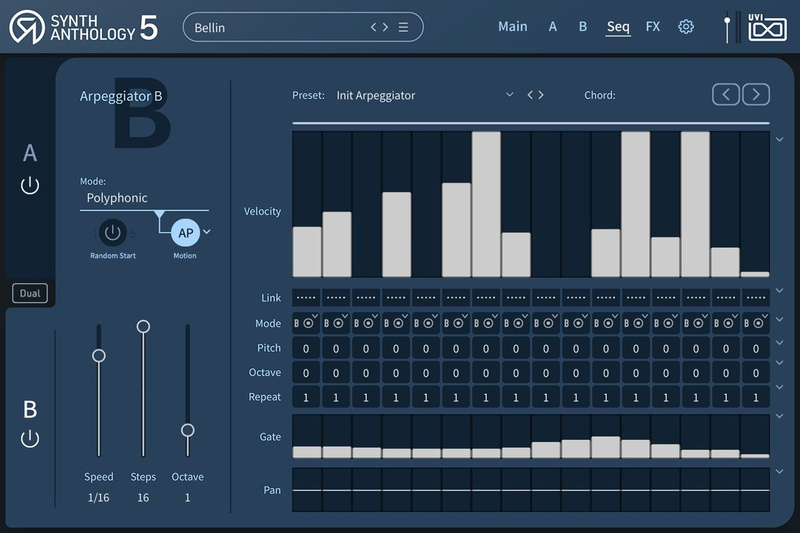800x533 pixels.
Task: Select layer A in left sidebar
Action: pyautogui.click(x=30, y=153)
